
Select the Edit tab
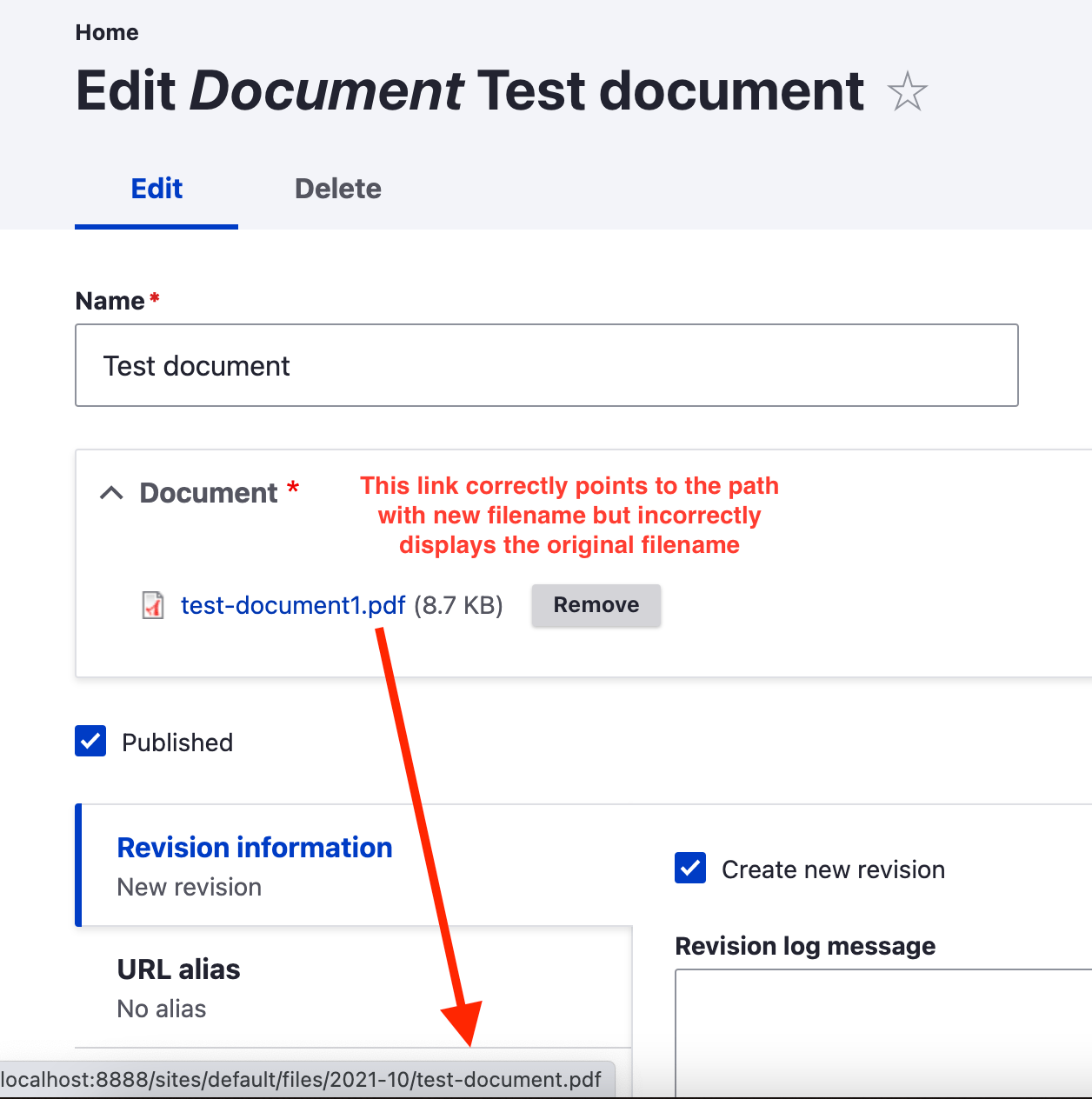156,188
